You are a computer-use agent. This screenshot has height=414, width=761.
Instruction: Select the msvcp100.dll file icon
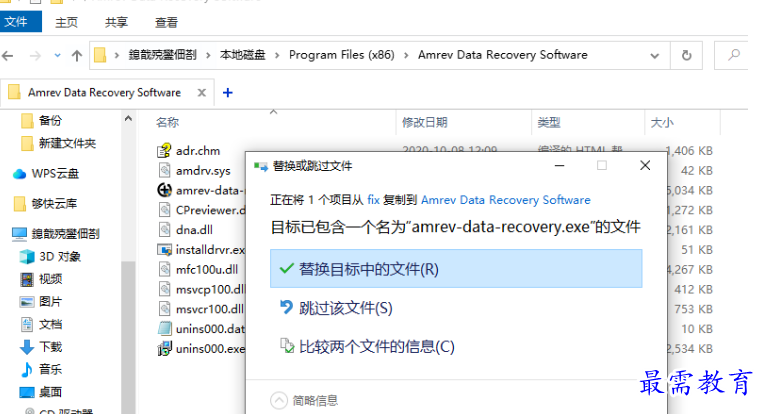click(165, 289)
